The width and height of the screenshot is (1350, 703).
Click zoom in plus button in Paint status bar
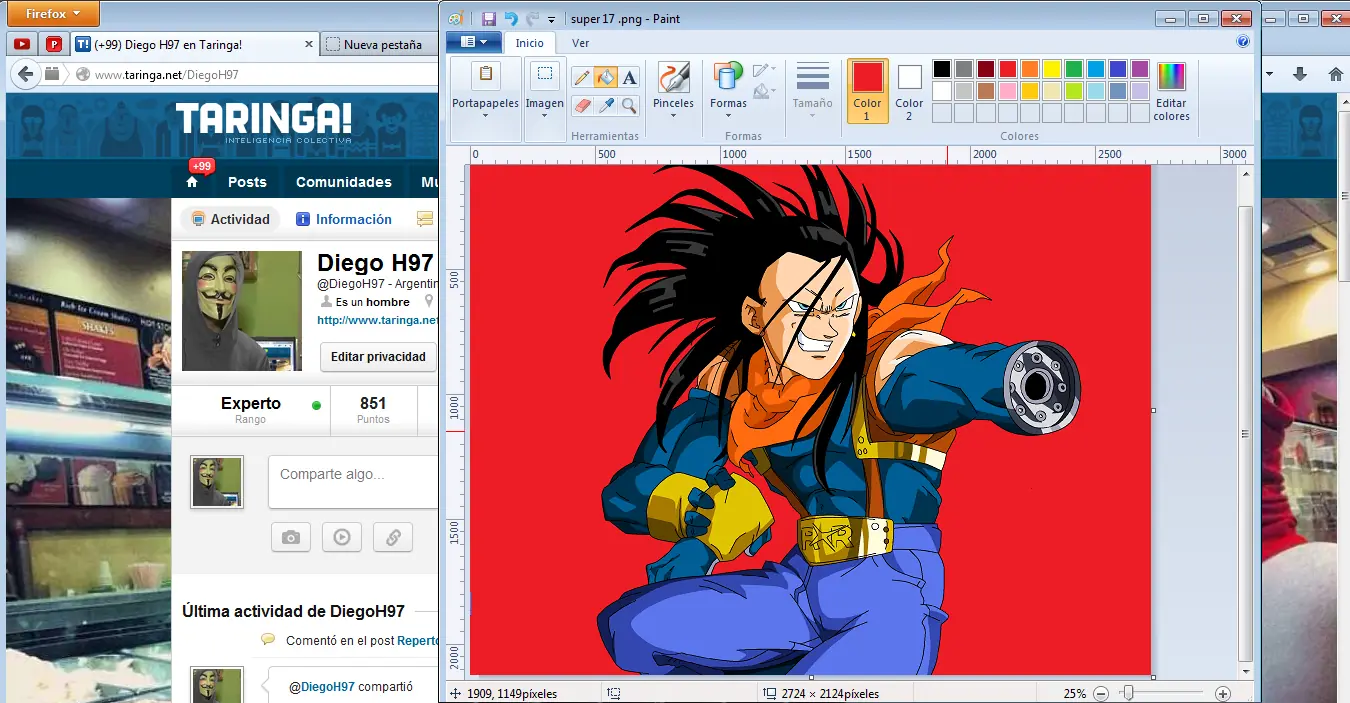[x=1222, y=693]
